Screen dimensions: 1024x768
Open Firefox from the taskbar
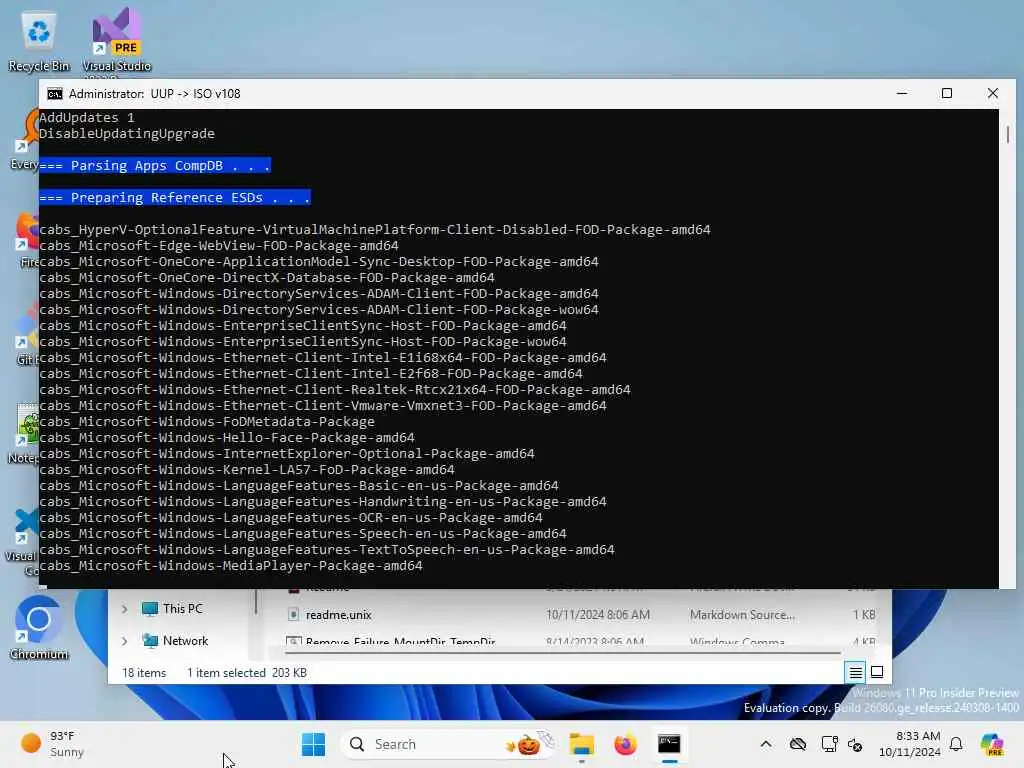click(x=625, y=744)
